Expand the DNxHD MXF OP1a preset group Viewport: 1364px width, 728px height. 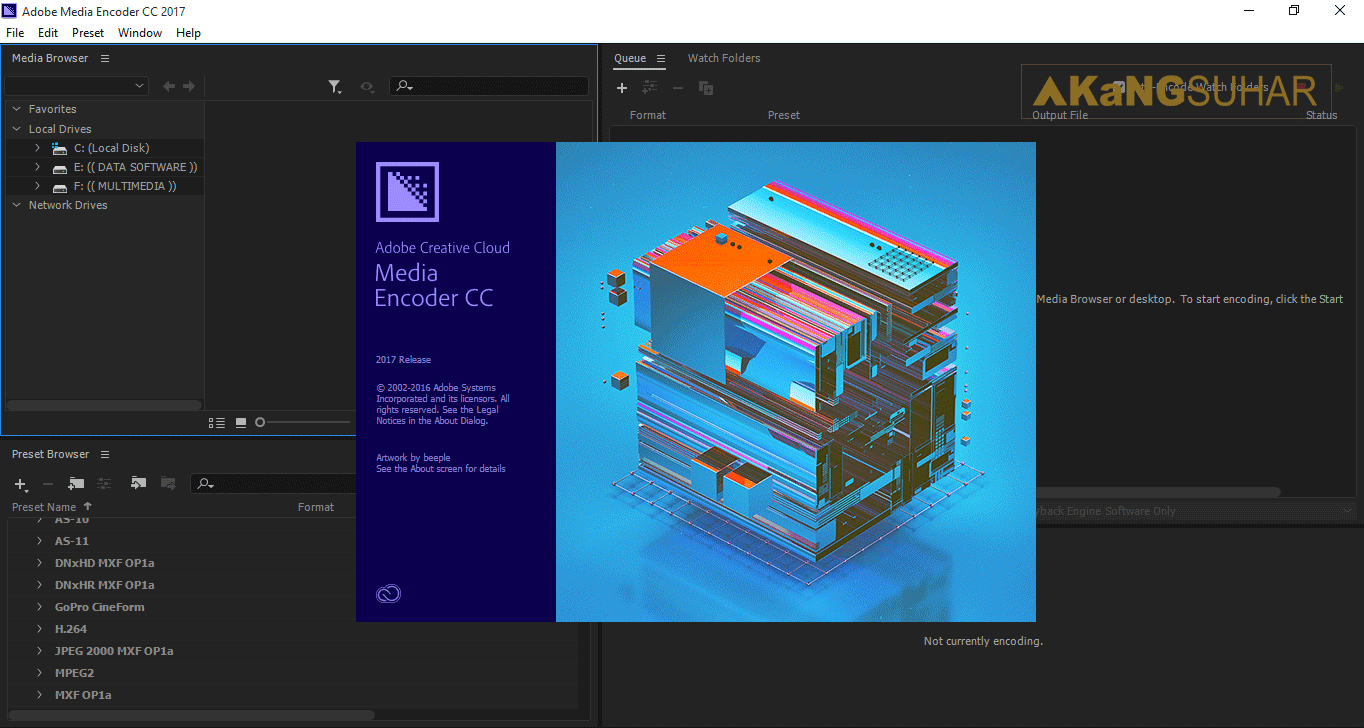pyautogui.click(x=40, y=563)
